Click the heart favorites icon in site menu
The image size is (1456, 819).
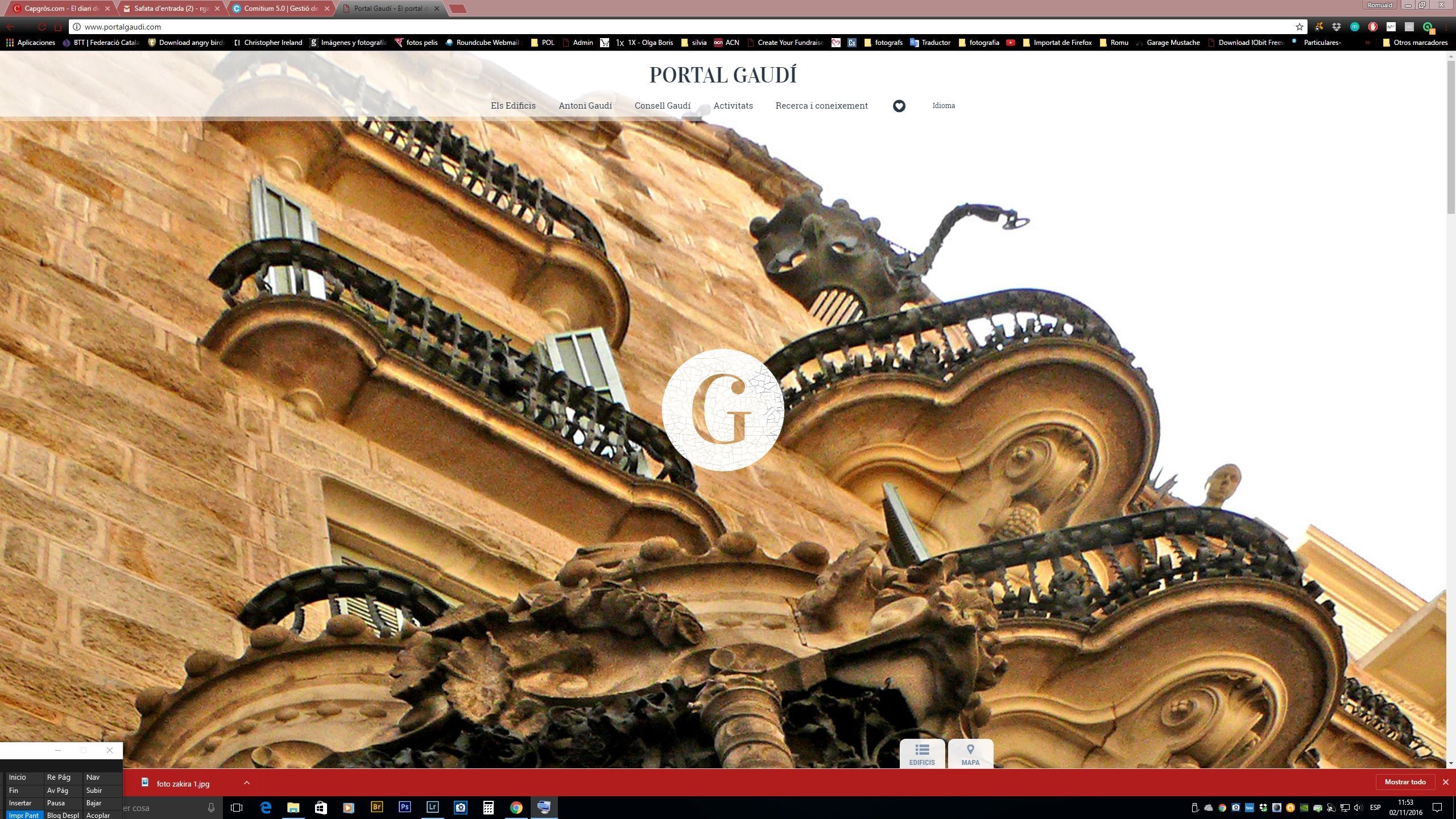(899, 106)
